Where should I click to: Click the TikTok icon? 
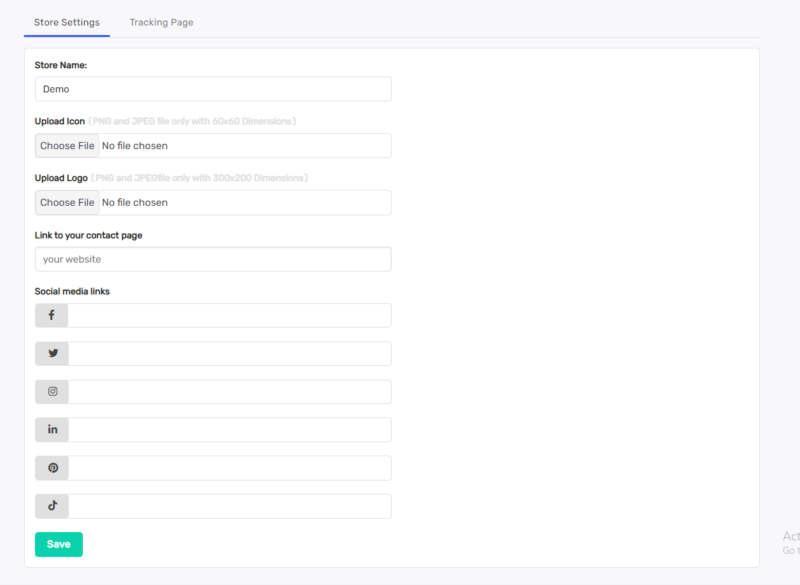pyautogui.click(x=53, y=505)
